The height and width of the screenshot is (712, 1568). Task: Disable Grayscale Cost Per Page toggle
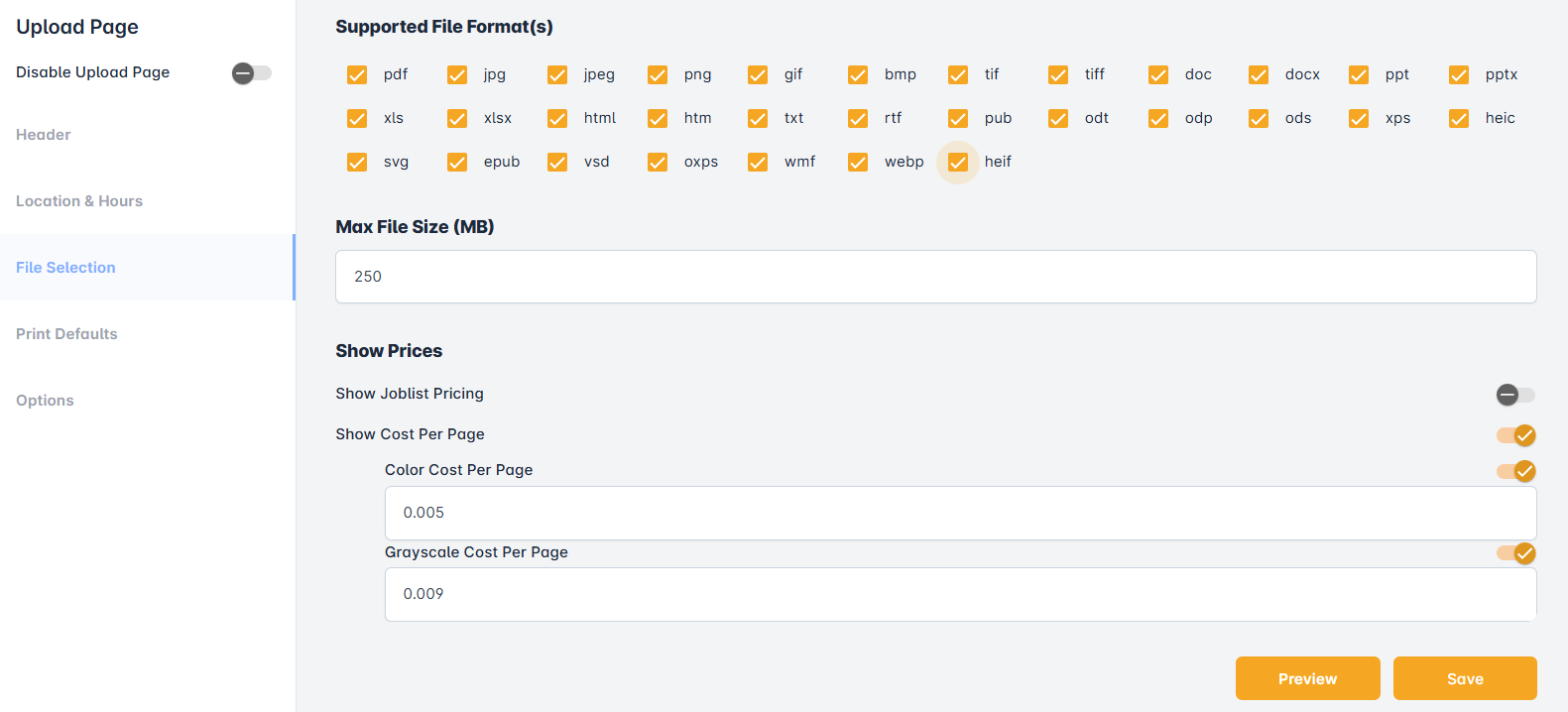click(1515, 553)
